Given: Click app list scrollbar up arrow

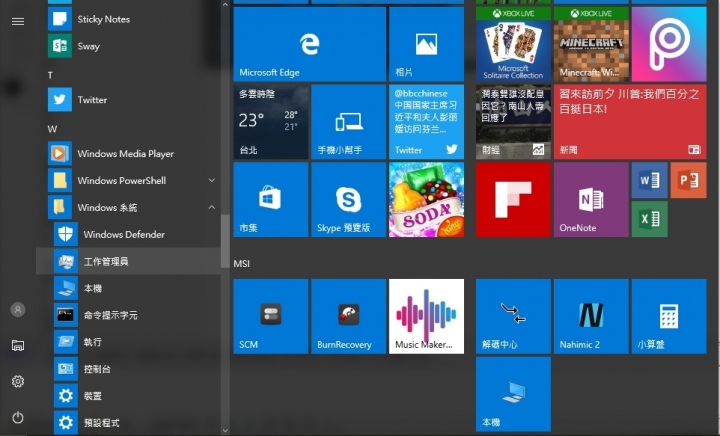Looking at the screenshot, I should click(x=225, y=5).
